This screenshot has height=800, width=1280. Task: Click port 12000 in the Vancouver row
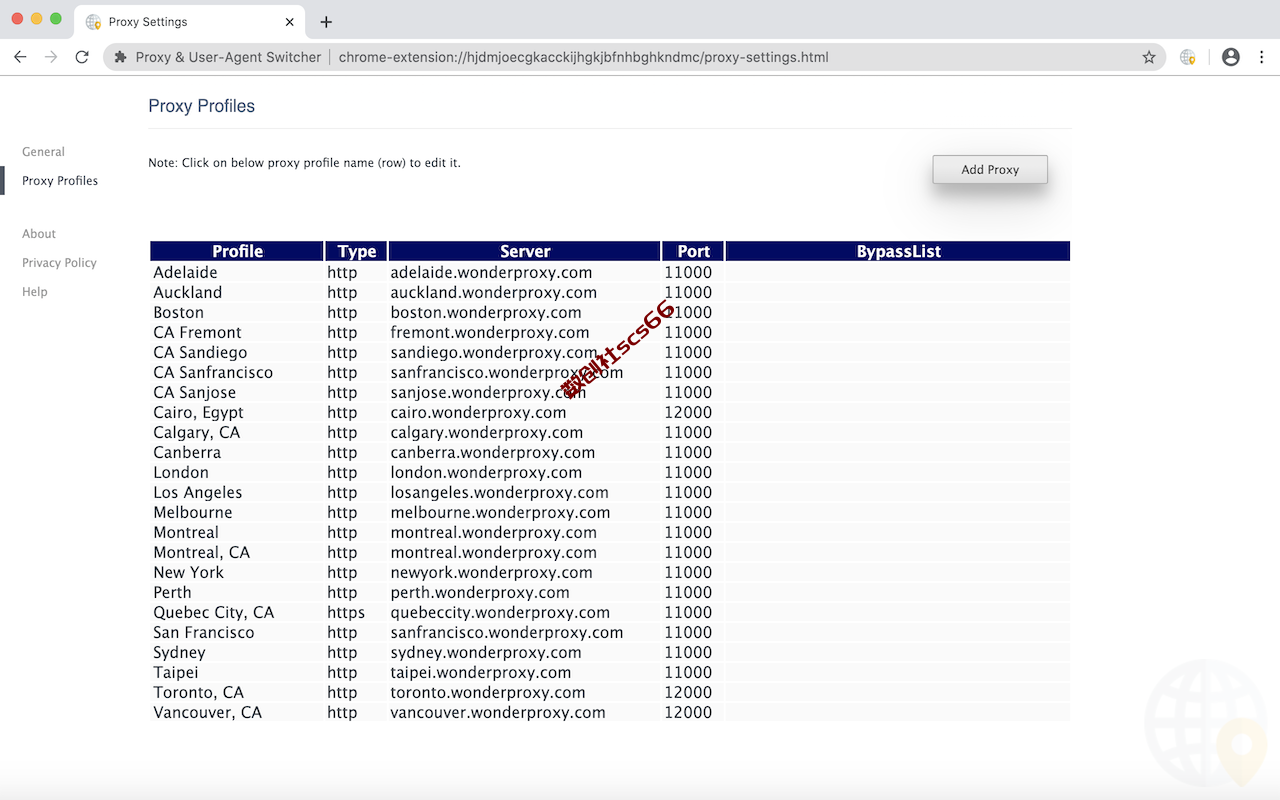click(x=688, y=712)
